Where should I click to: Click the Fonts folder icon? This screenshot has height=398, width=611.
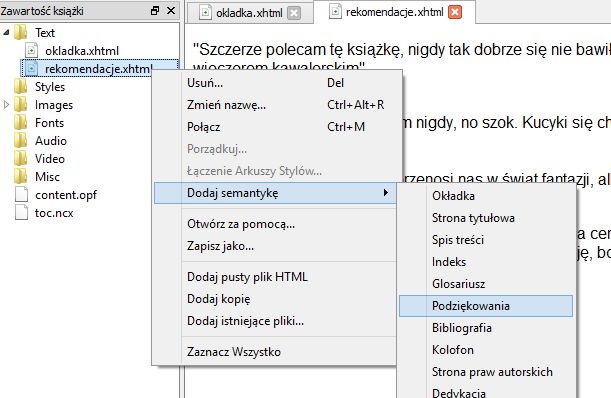click(x=21, y=122)
